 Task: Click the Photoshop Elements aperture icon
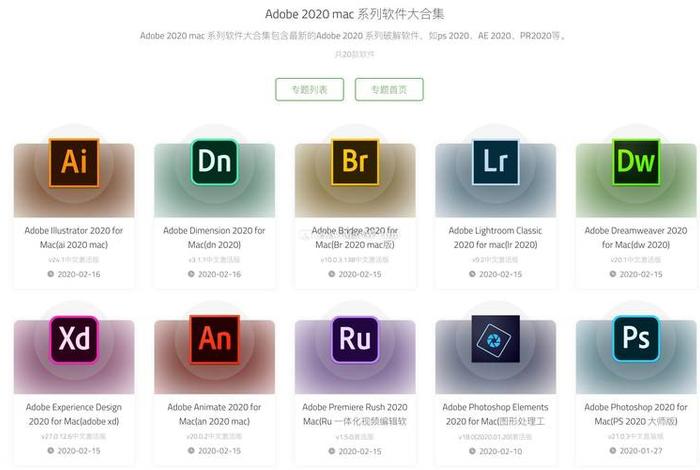496,339
